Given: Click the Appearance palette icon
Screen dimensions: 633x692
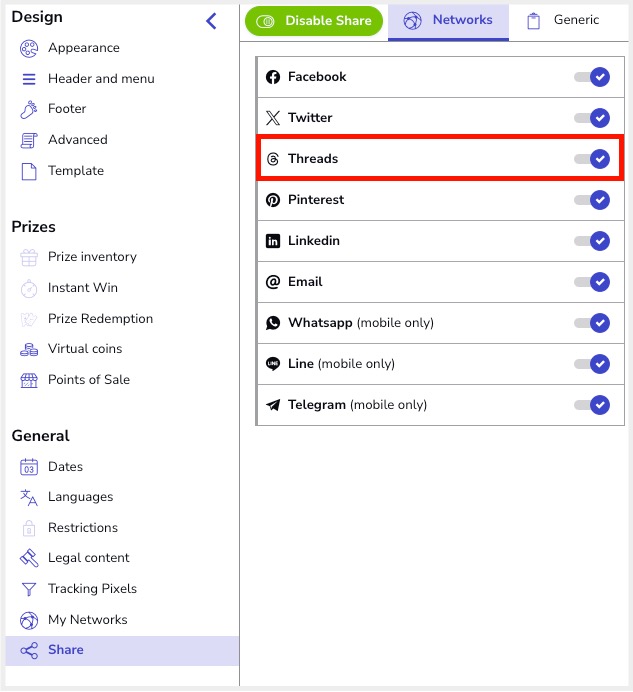Looking at the screenshot, I should click(29, 48).
